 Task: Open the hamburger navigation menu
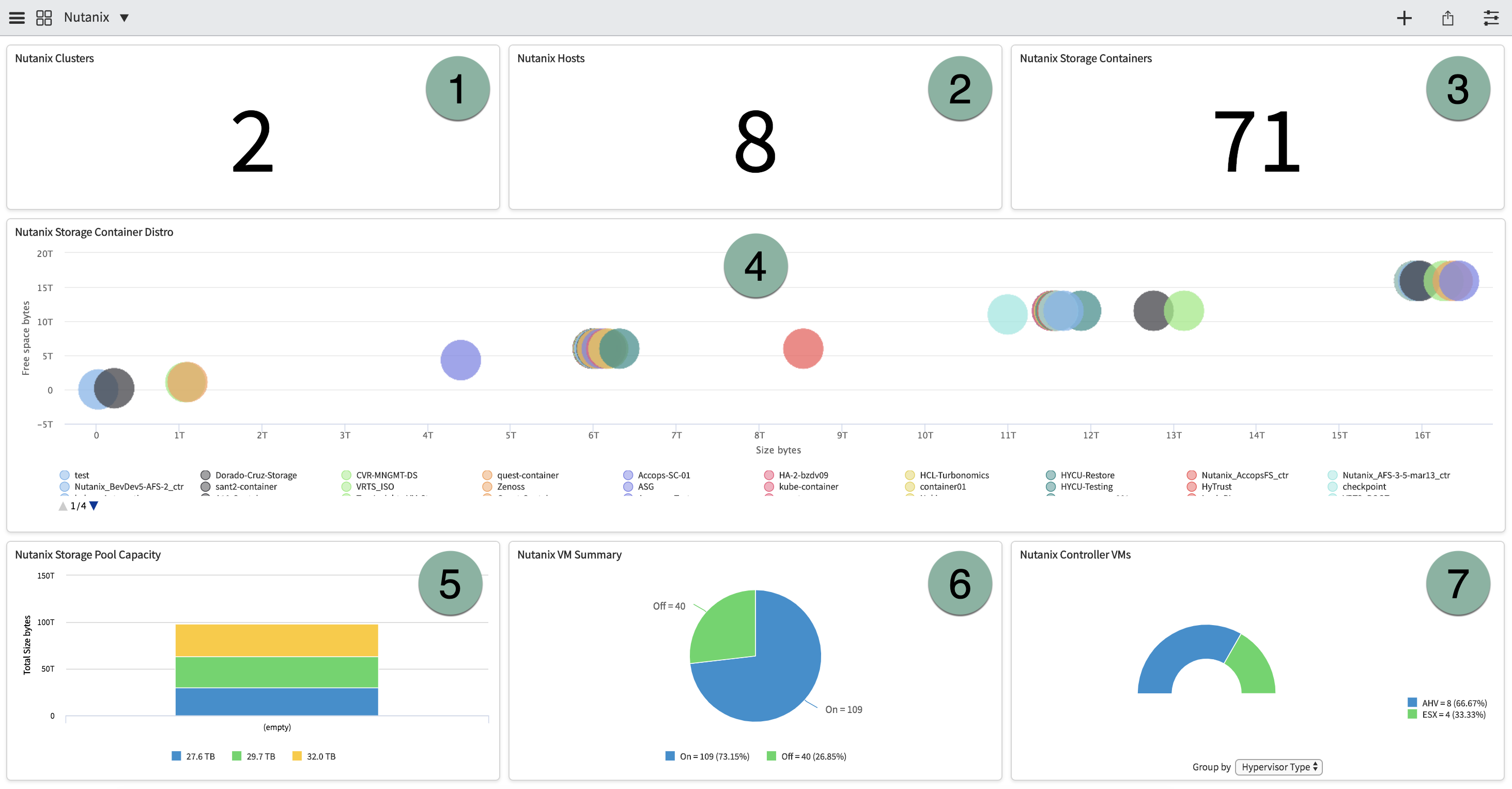(x=17, y=18)
